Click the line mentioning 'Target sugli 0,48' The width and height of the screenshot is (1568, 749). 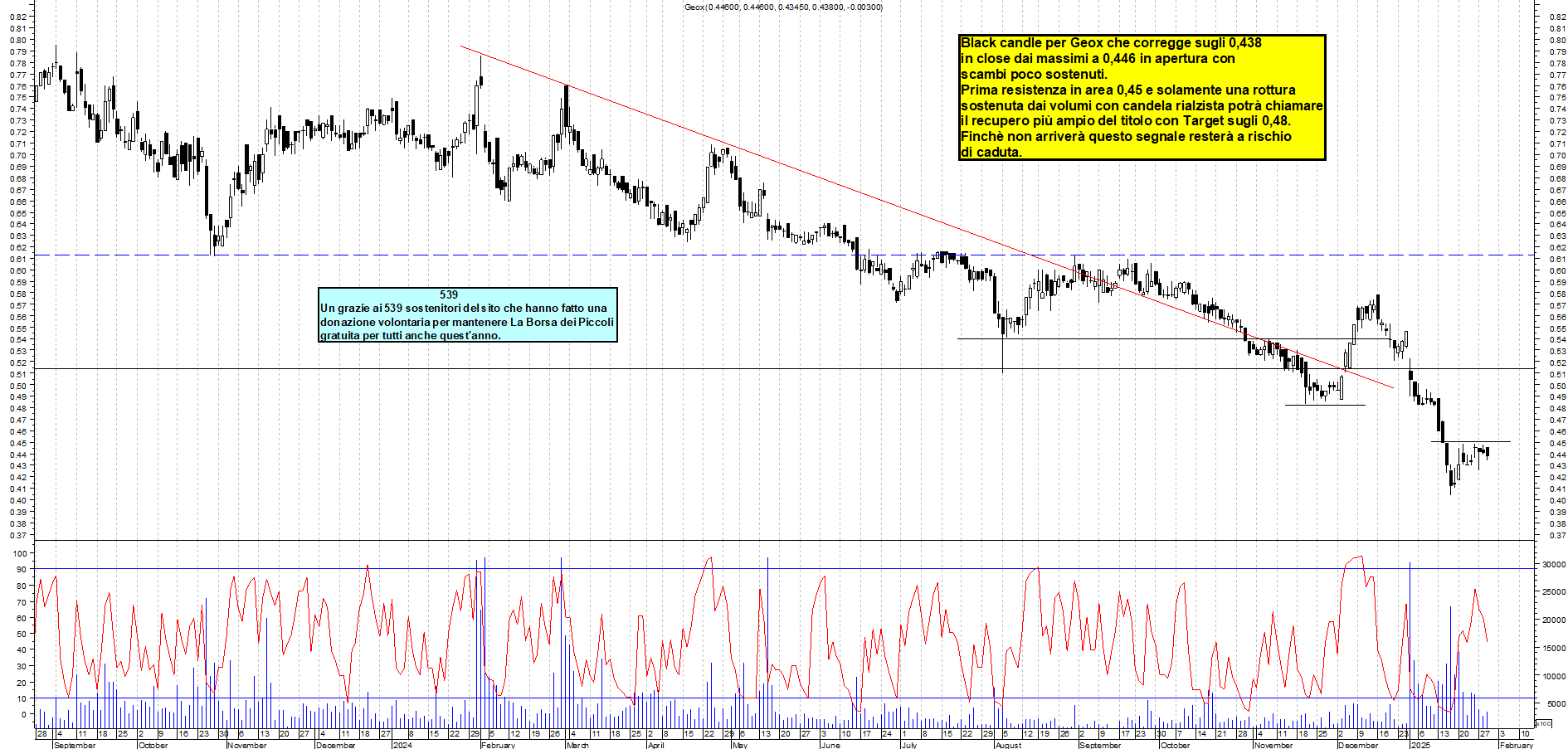point(1126,120)
